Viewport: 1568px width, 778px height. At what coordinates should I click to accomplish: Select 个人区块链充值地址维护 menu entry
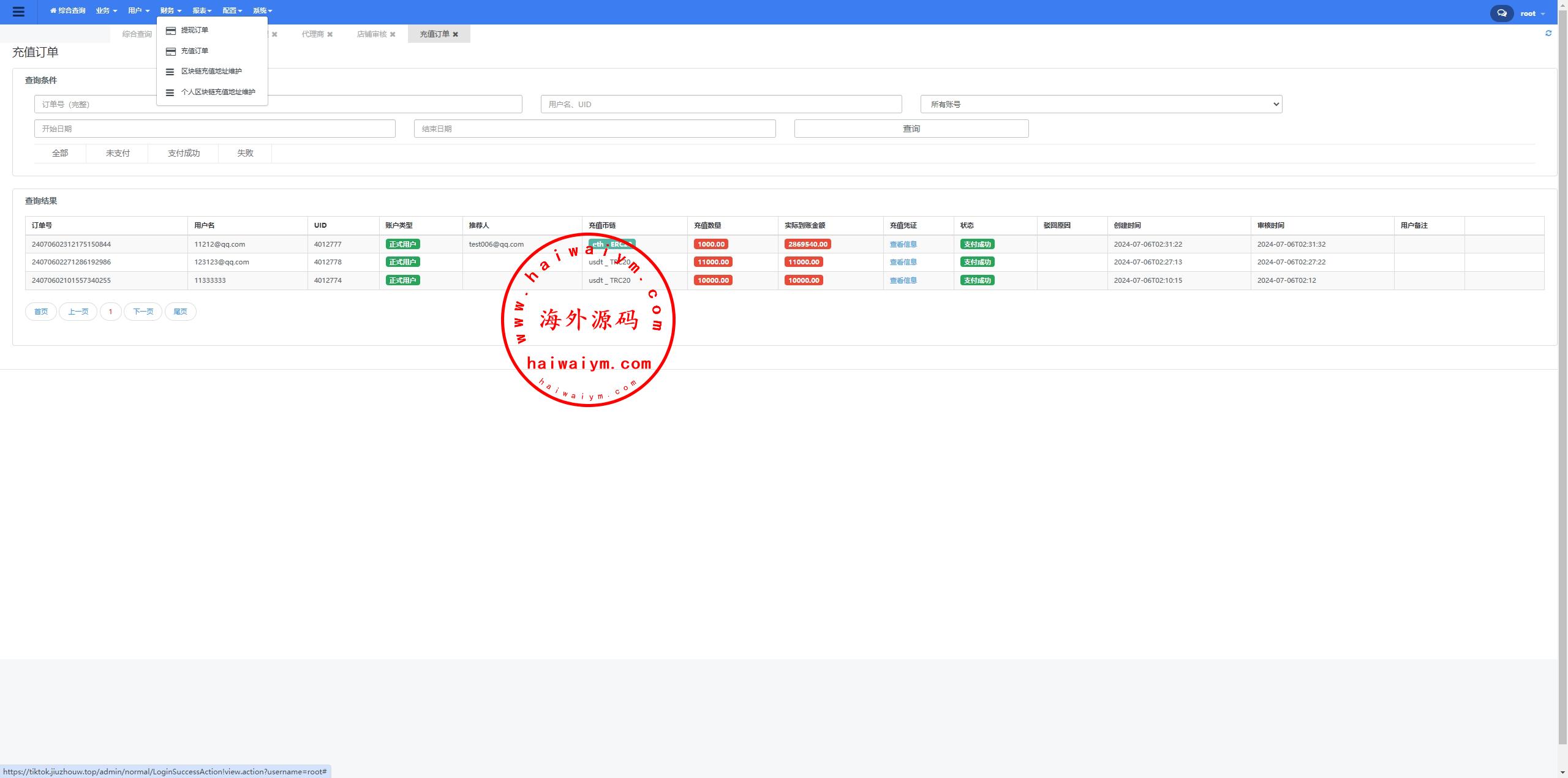[217, 92]
